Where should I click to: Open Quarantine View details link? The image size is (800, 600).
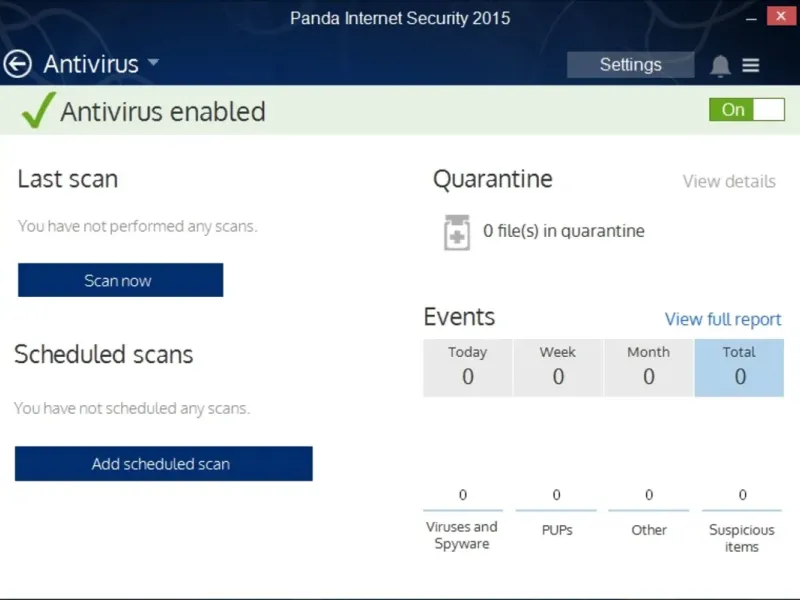729,181
